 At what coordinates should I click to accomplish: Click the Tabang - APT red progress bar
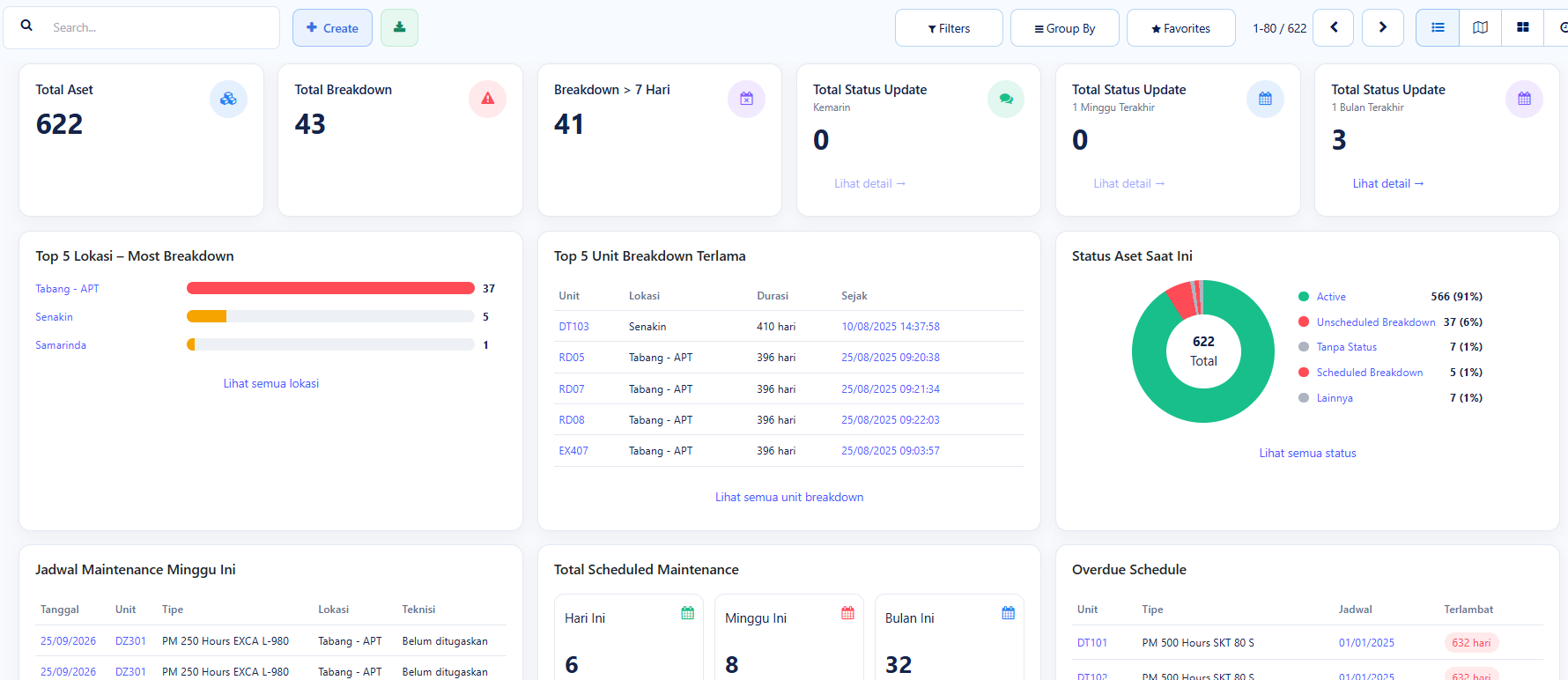(330, 288)
